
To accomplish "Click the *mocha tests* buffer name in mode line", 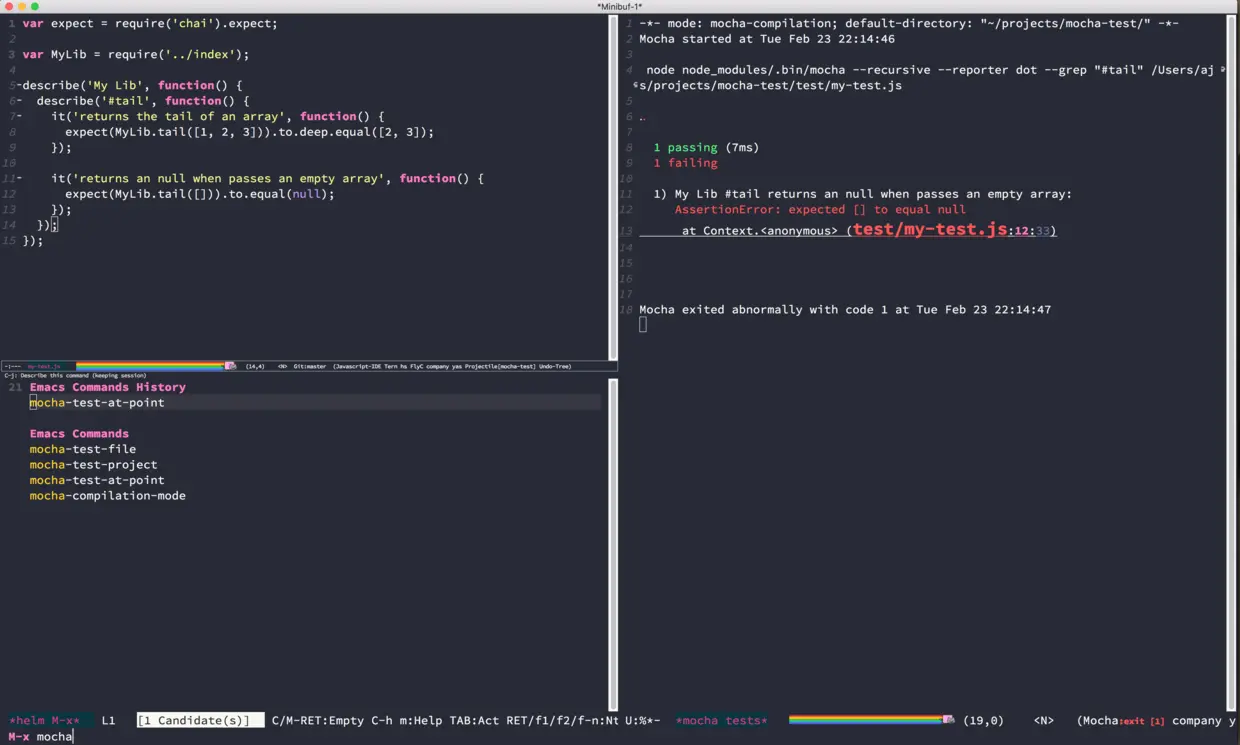I will click(721, 720).
